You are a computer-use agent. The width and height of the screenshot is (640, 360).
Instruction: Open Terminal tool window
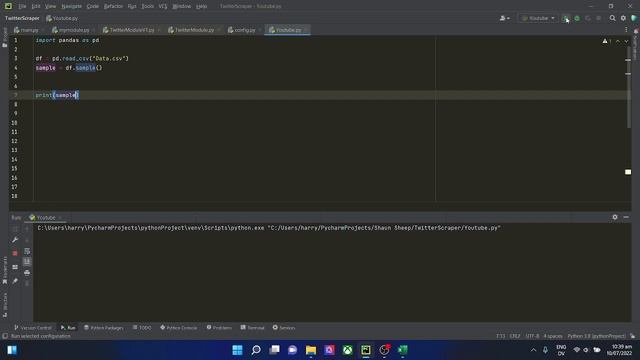[x=253, y=328]
